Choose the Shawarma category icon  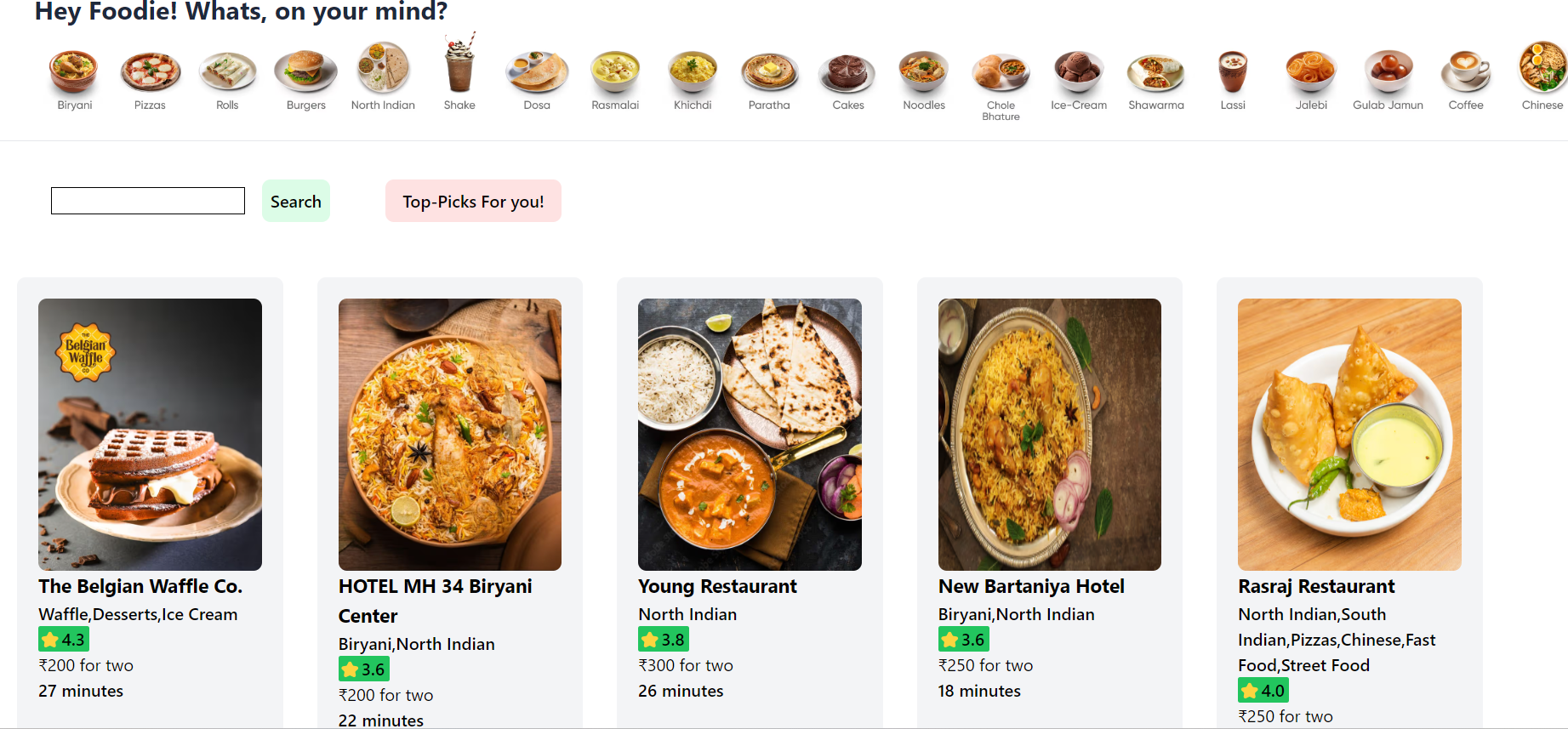click(x=1155, y=73)
